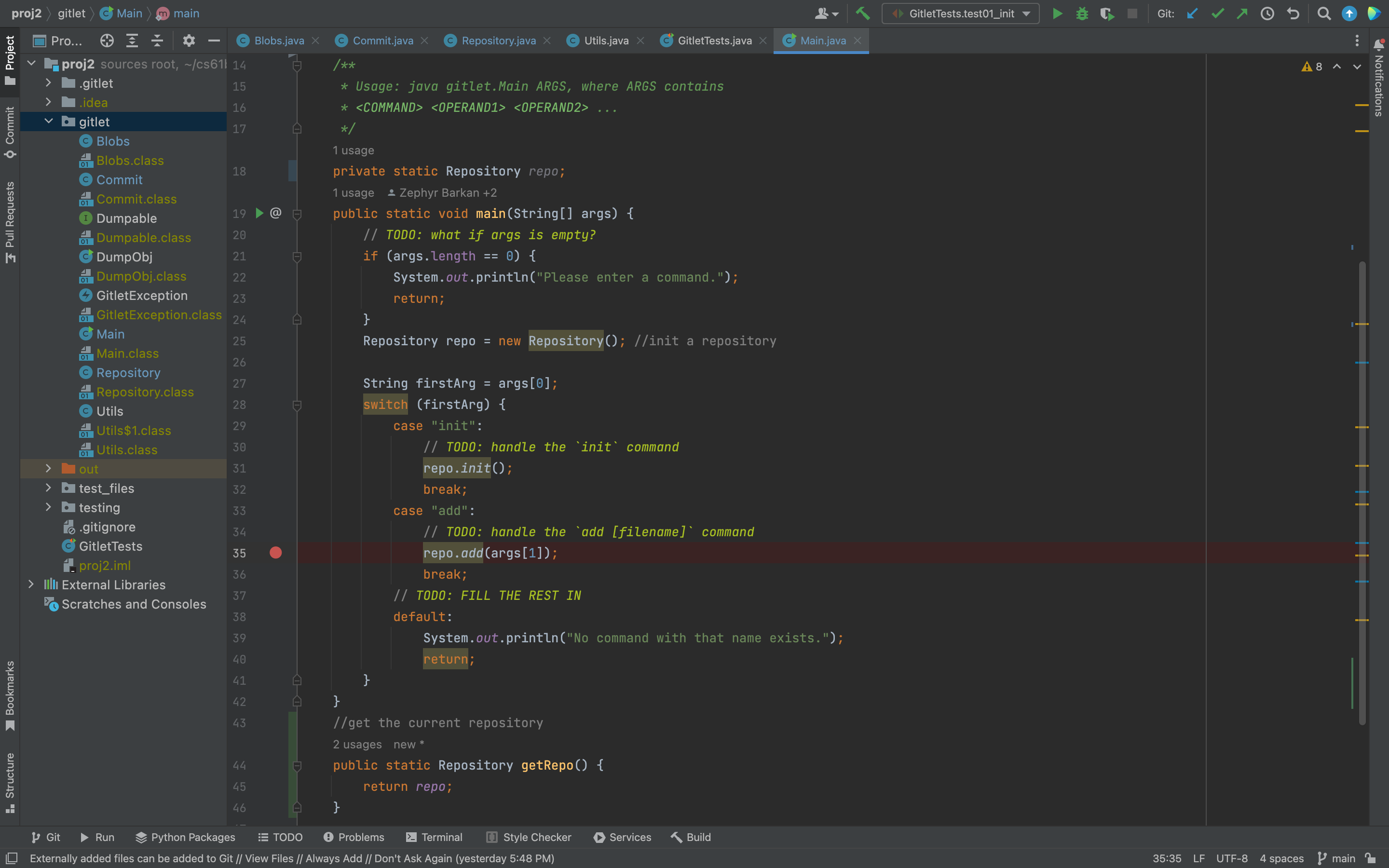1389x868 pixels.
Task: Toggle the Bookmarks tool window
Action: tap(10, 695)
